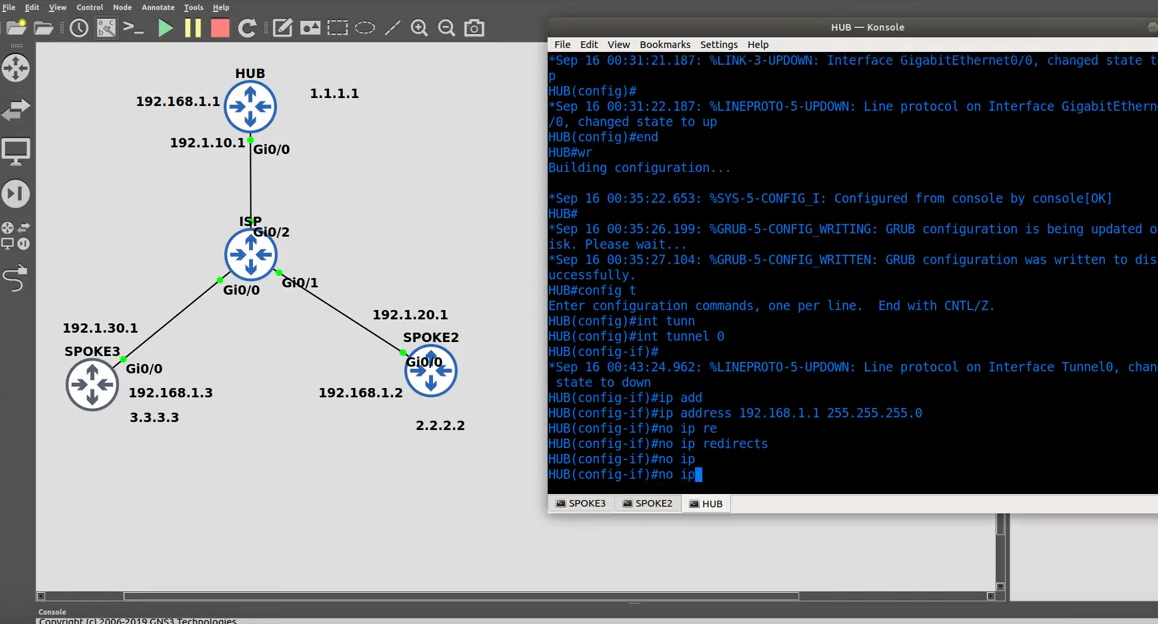1158x624 pixels.
Task: Click the reload all nodes icon
Action: [x=247, y=28]
